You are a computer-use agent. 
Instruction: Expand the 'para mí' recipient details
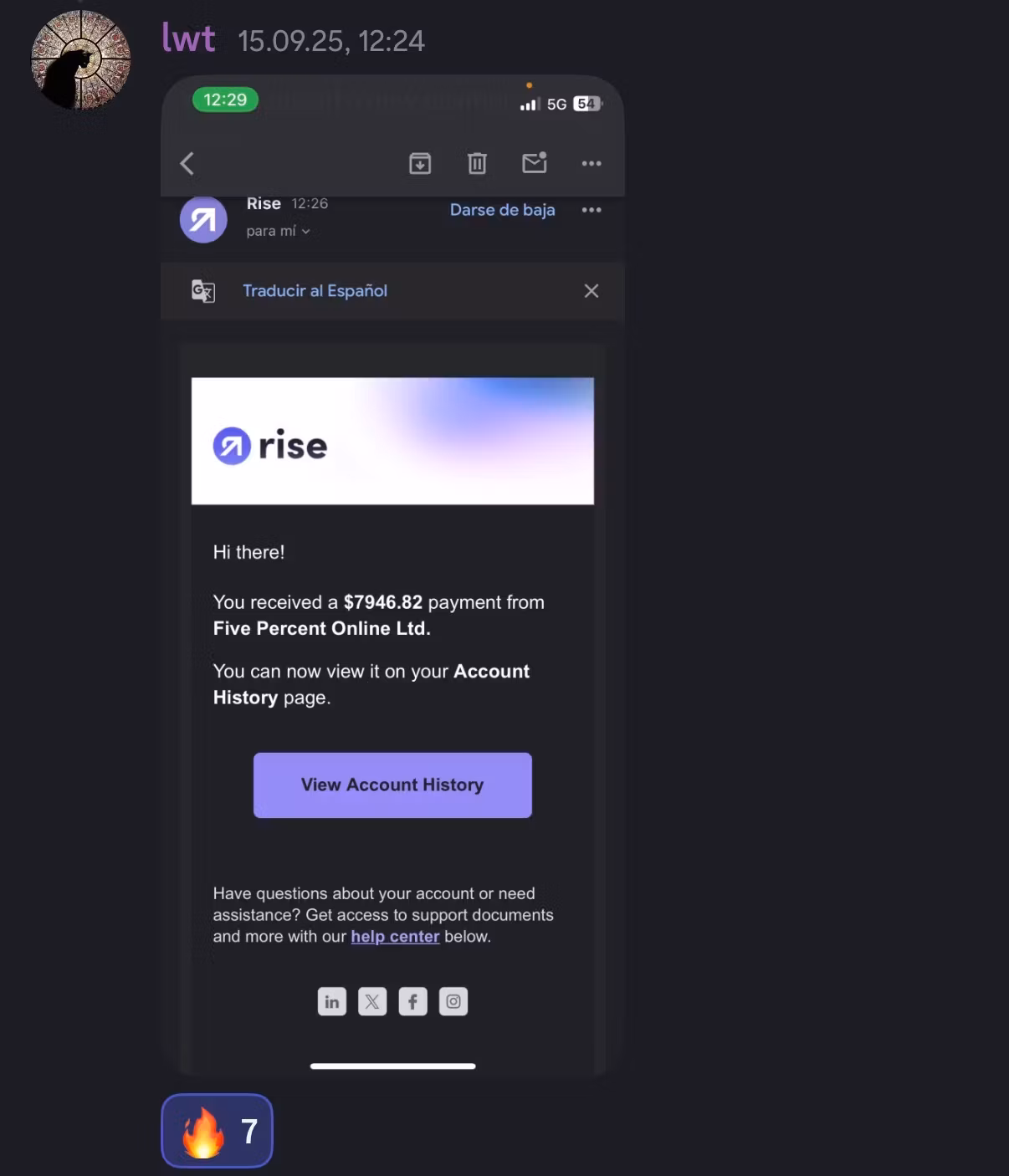click(x=278, y=231)
